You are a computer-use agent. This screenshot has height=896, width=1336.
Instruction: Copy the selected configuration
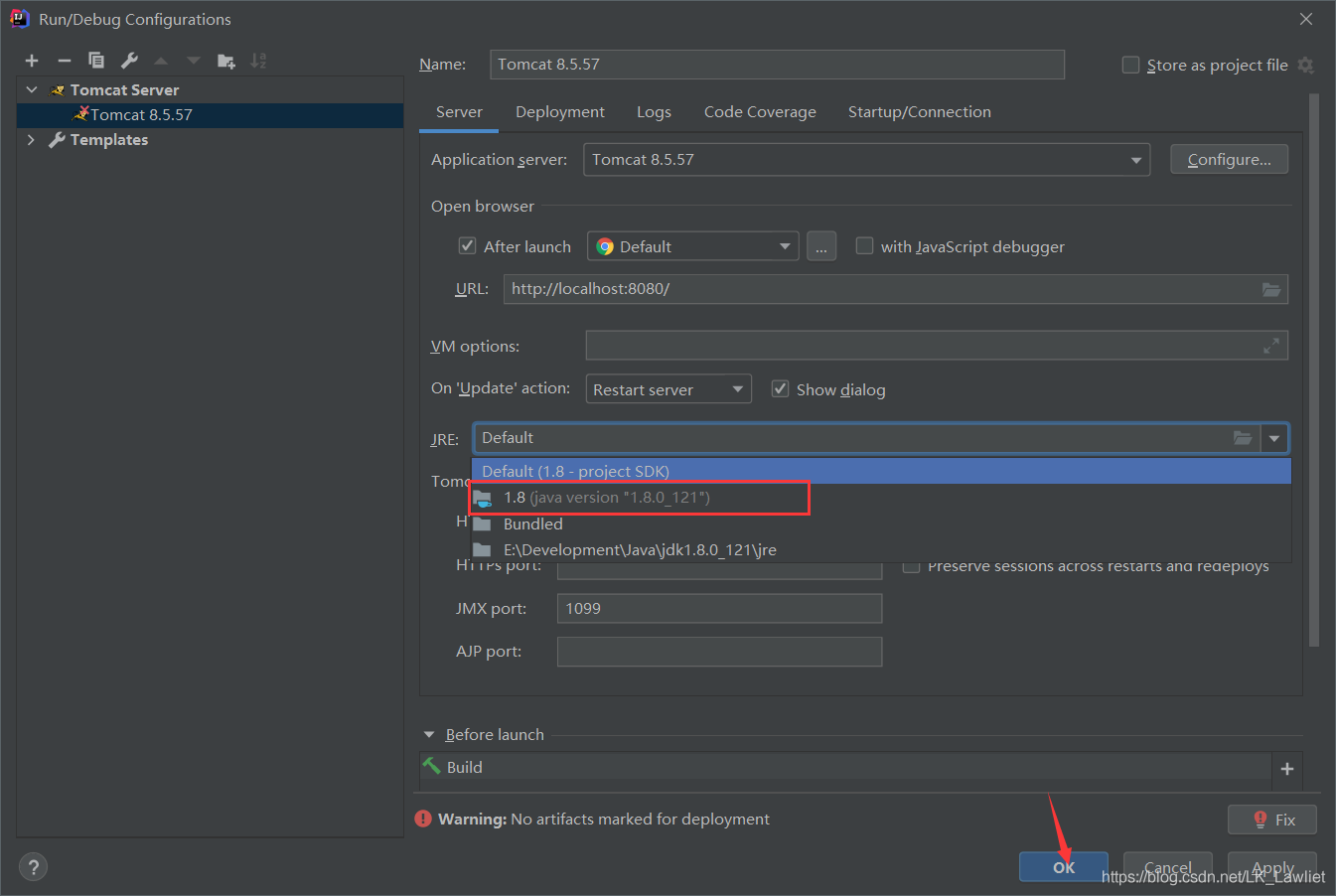click(96, 61)
